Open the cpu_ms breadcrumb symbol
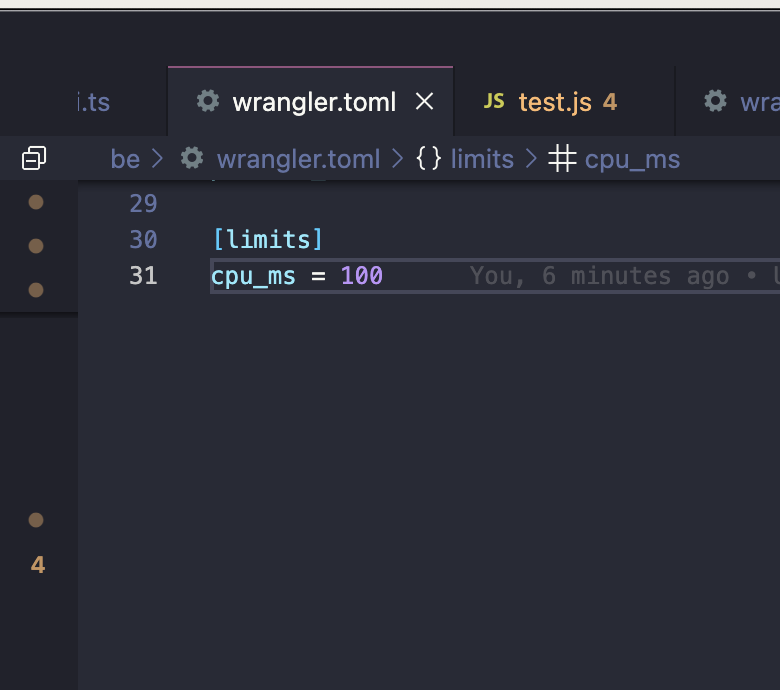Image resolution: width=780 pixels, height=690 pixels. (632, 160)
